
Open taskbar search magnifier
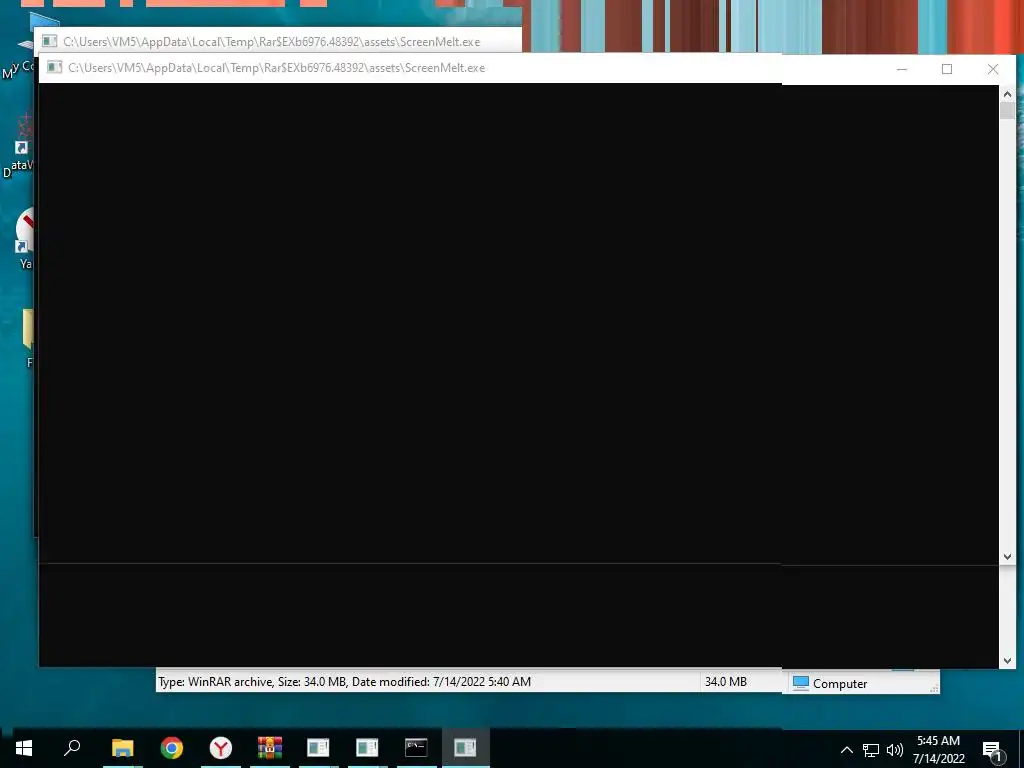click(x=72, y=747)
